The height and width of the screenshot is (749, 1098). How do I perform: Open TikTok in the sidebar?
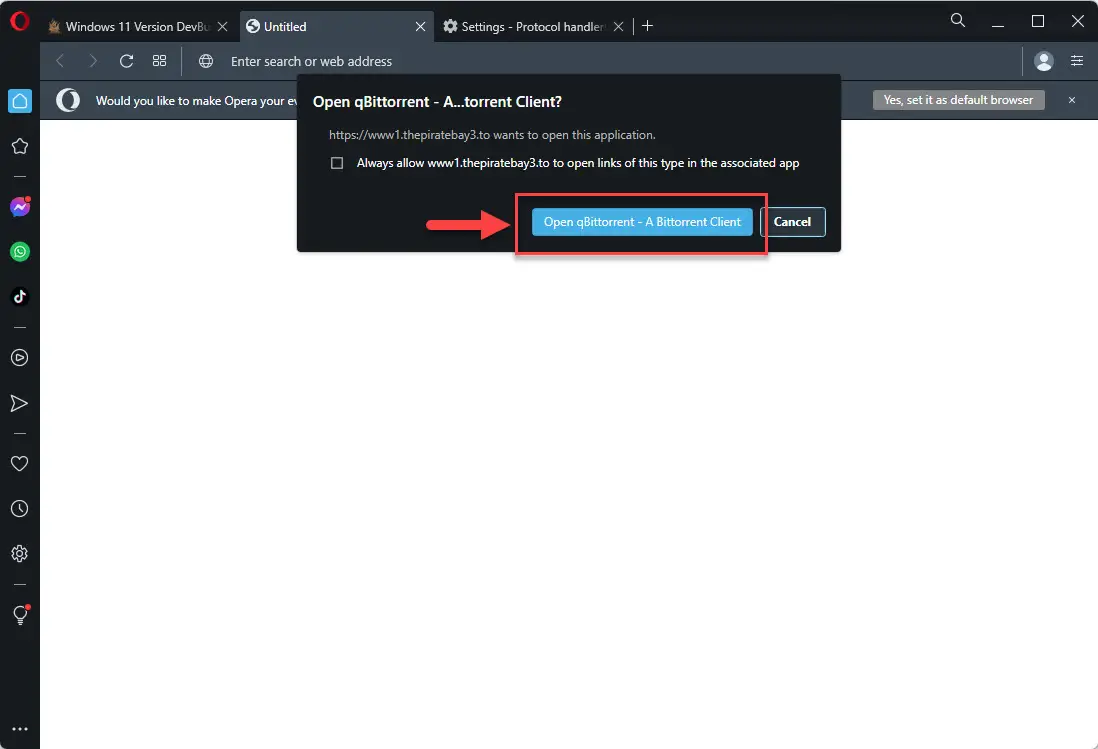(20, 297)
